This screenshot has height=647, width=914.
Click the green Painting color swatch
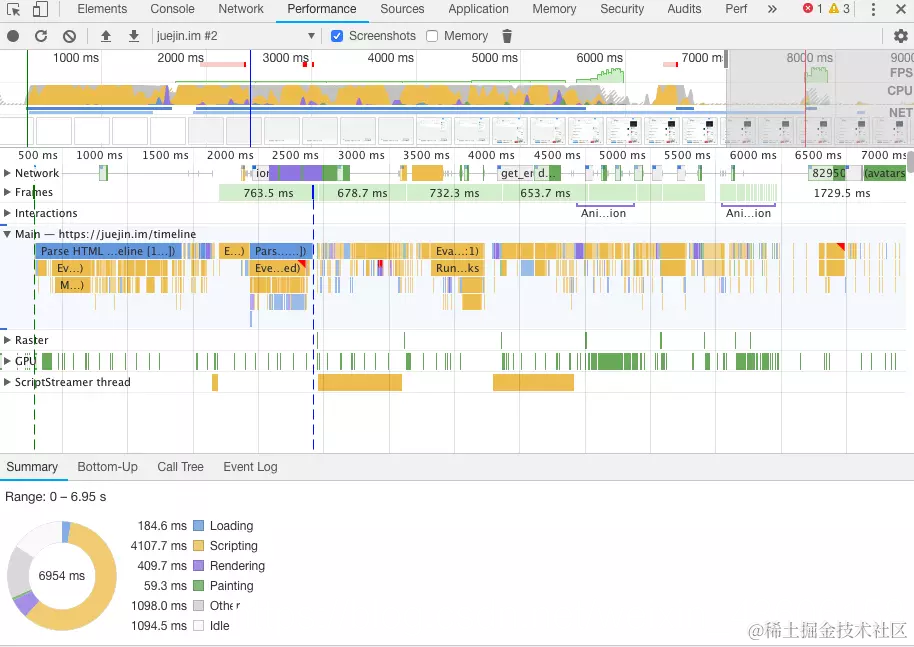point(198,586)
